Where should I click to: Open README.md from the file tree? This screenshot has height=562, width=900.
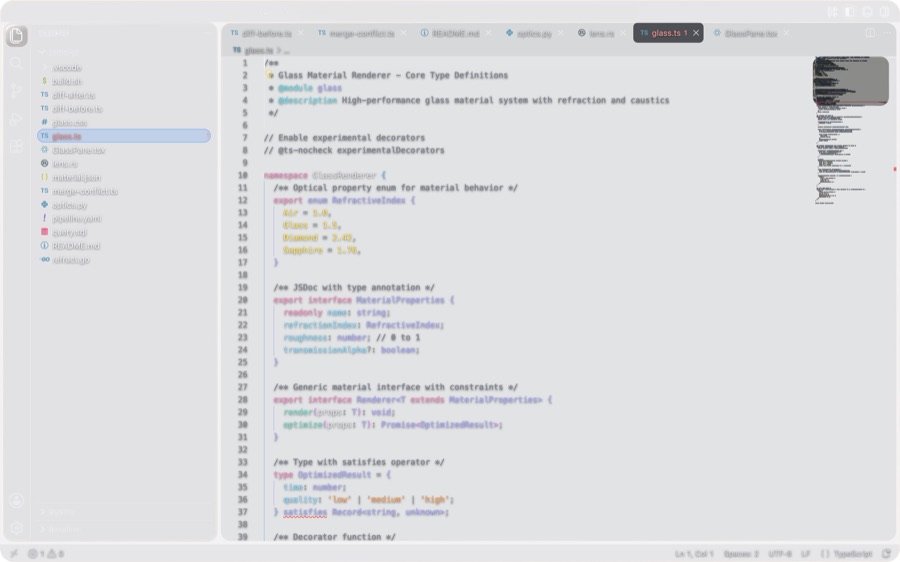point(123,246)
